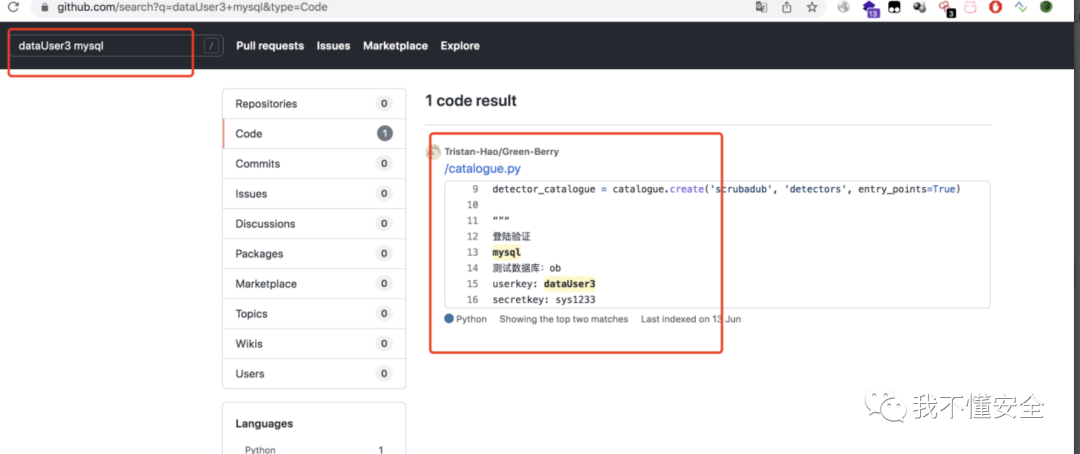Reload the page with the browser refresh icon
This screenshot has width=1080, height=454.
click(13, 7)
